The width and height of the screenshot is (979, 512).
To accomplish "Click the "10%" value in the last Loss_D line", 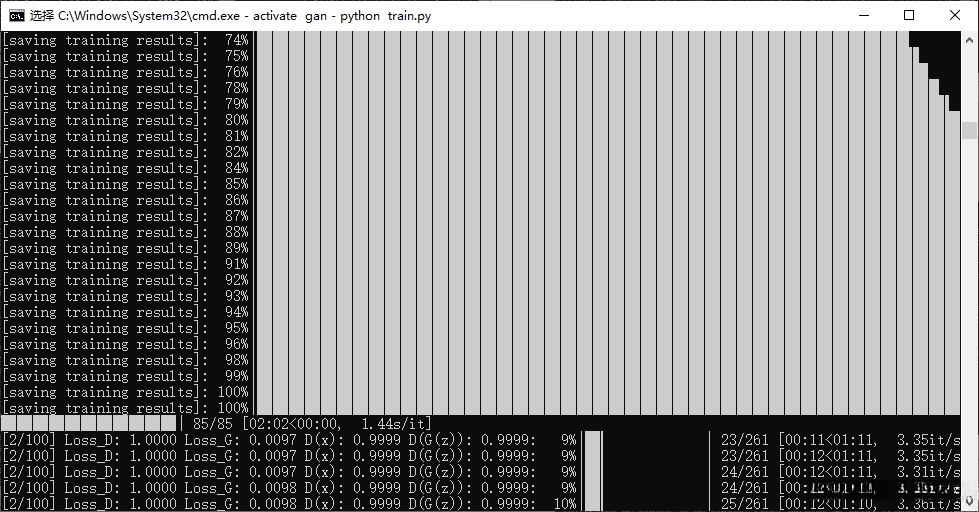I will [x=564, y=504].
